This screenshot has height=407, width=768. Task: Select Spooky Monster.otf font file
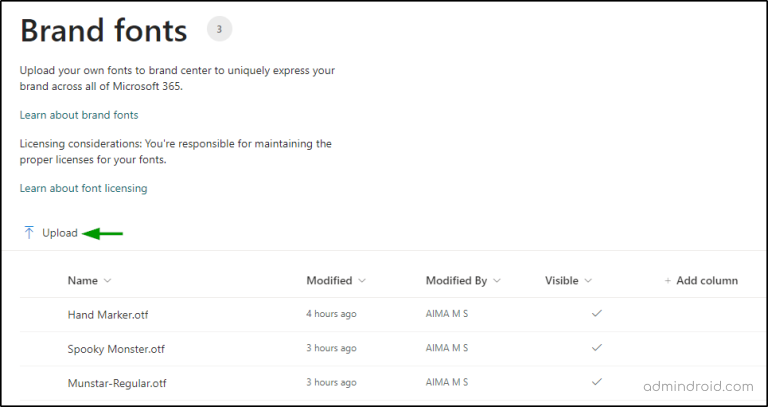point(116,349)
